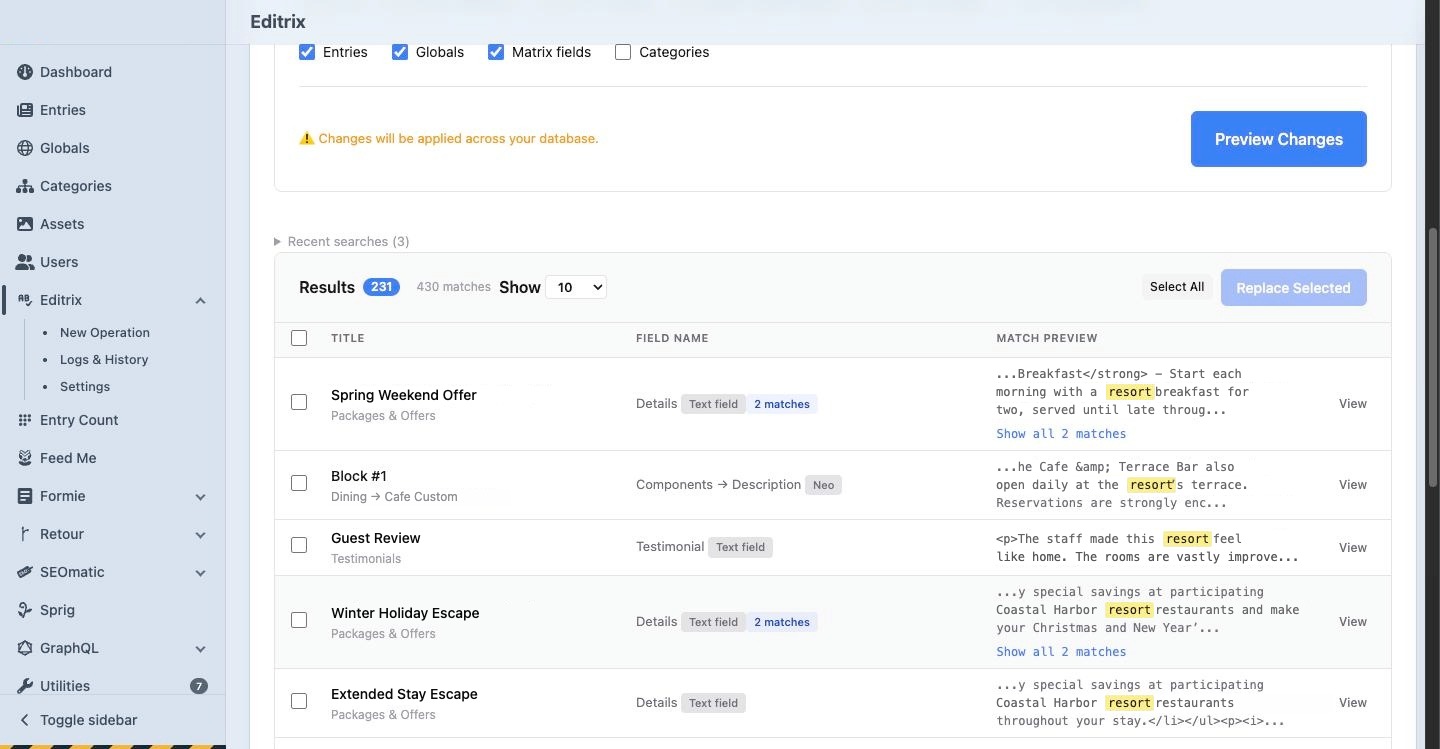Expand the GraphQL submenu chevron

200,648
